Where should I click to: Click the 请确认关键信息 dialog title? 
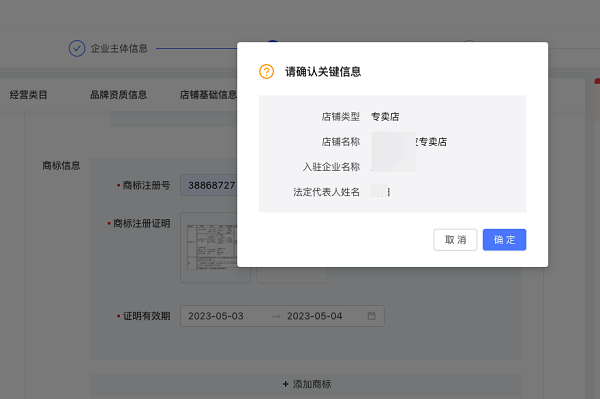tap(323, 72)
